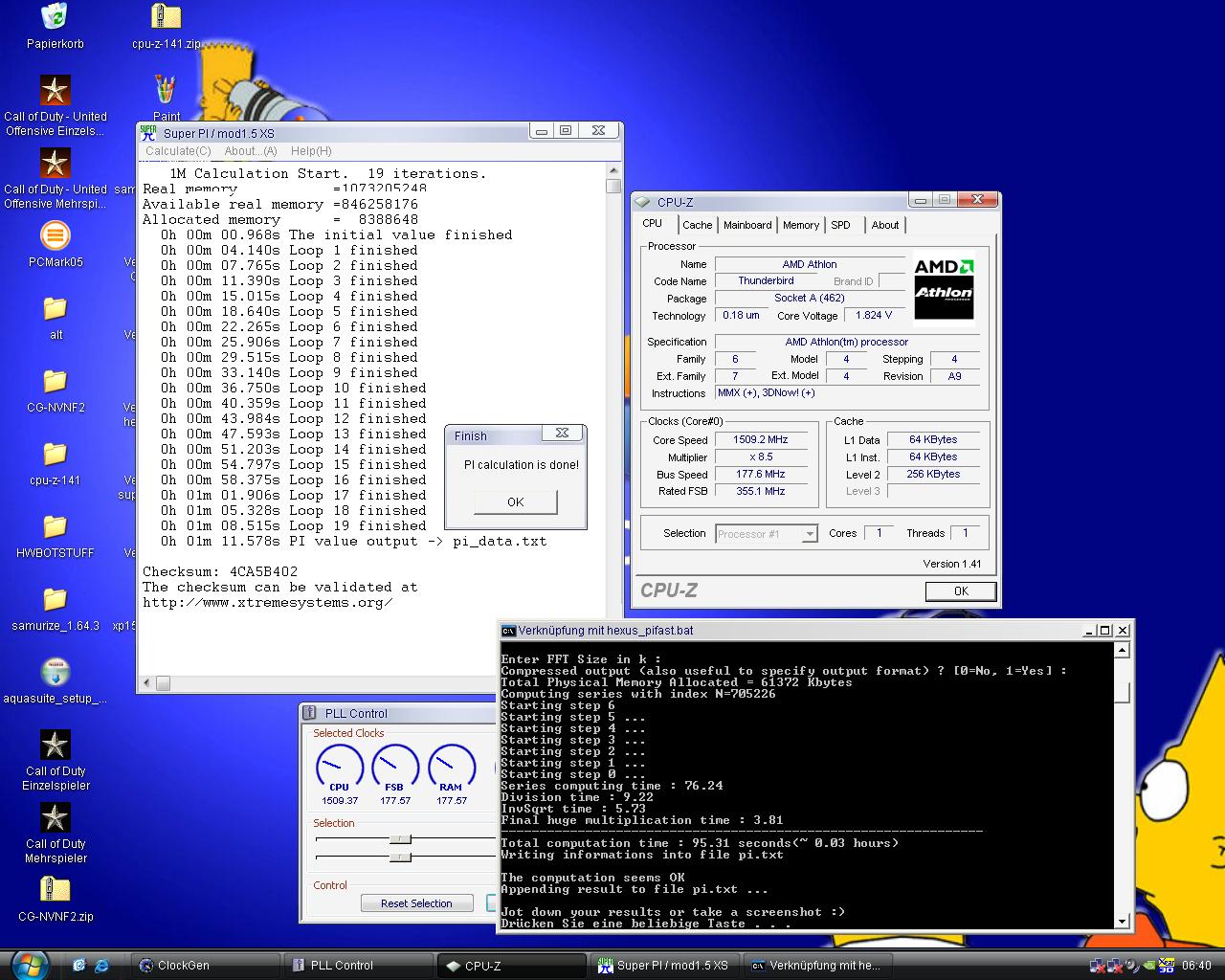Viewport: 1225px width, 980px height.
Task: Switch to the About tab in CPU-Z
Action: 885,225
